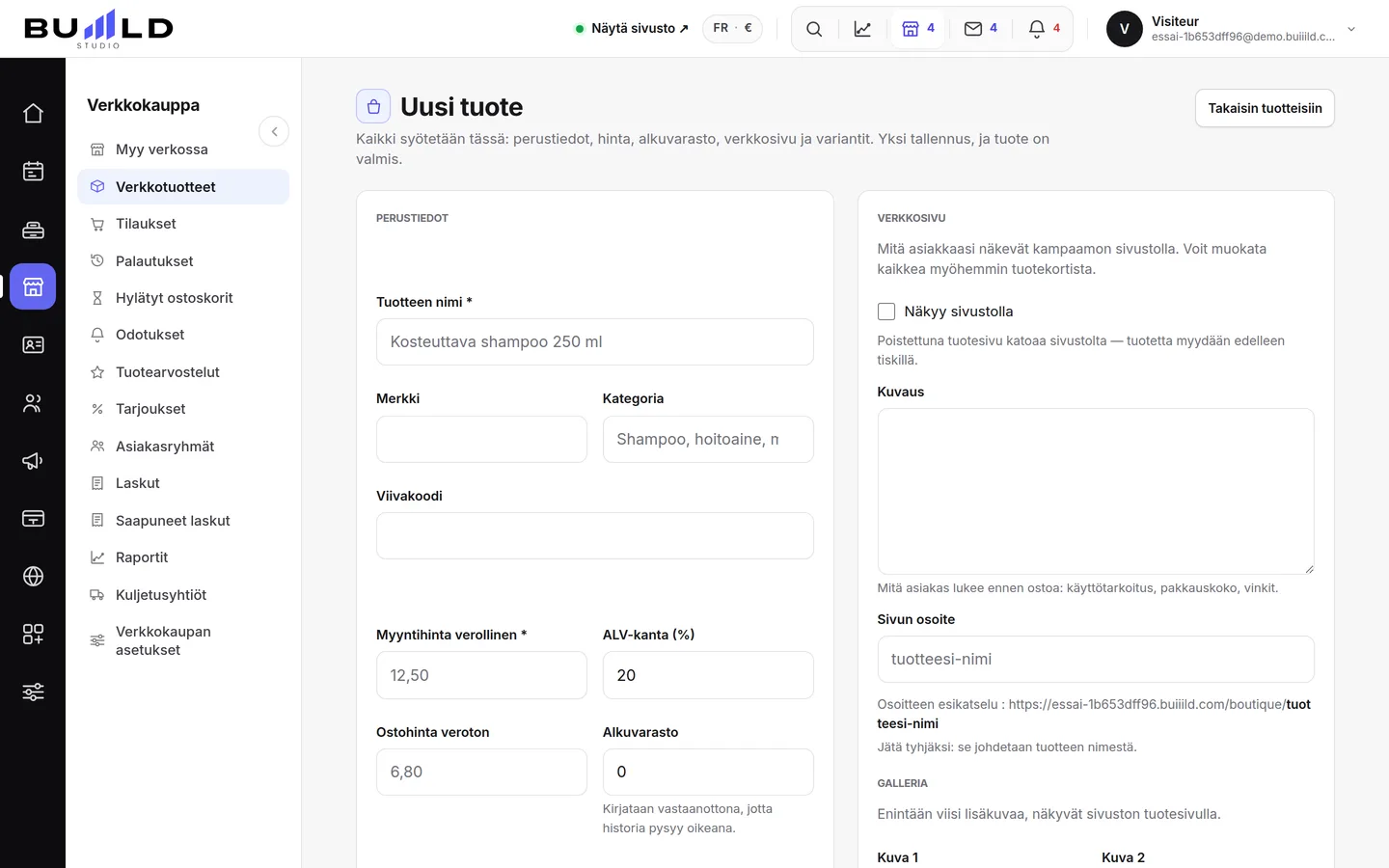The width and height of the screenshot is (1389, 868).
Task: Open the people icon in left rail
Action: pyautogui.click(x=33, y=403)
